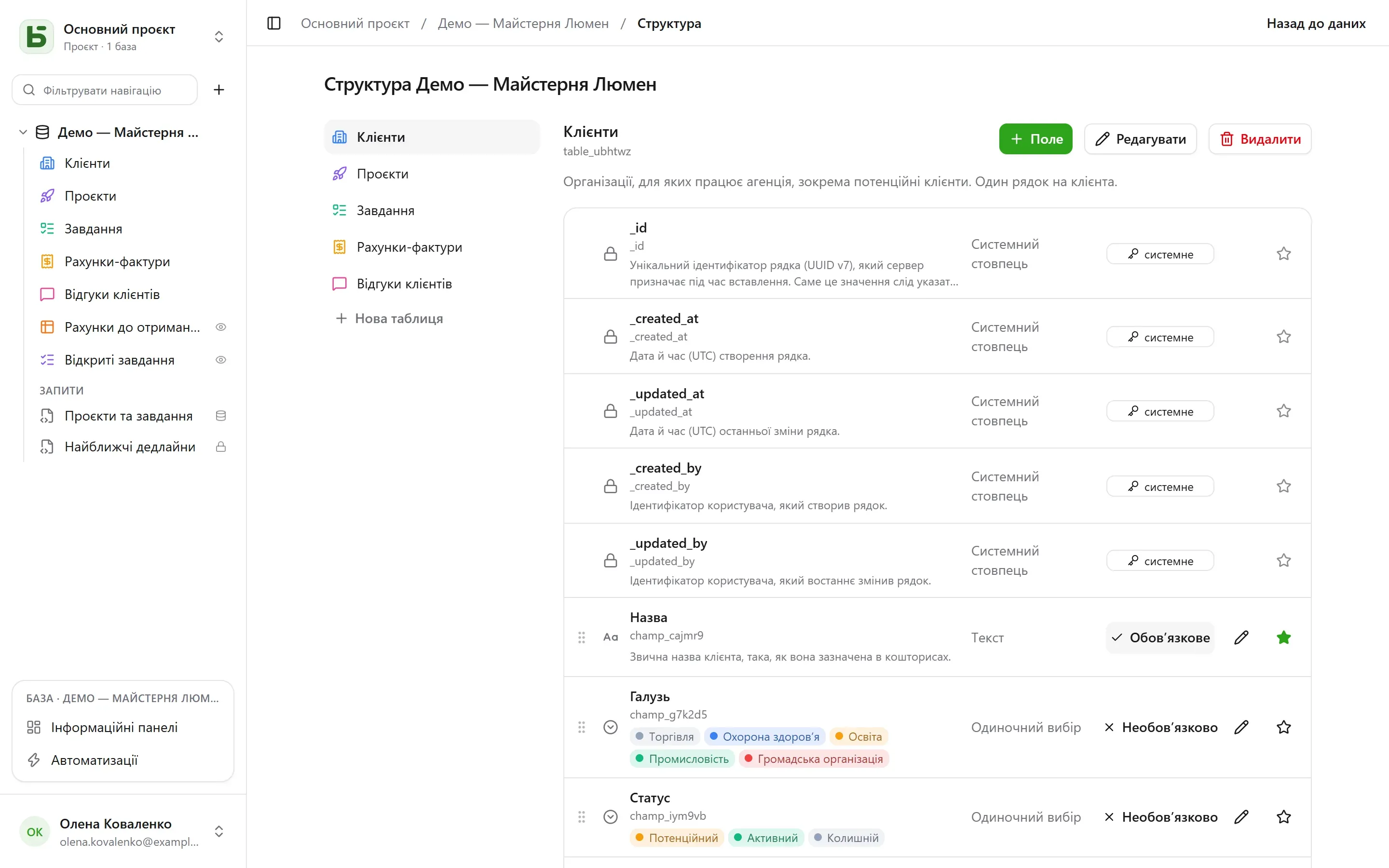The image size is (1389, 868).
Task: Click database icon beside Проєкти та завдання query
Action: pyautogui.click(x=220, y=416)
